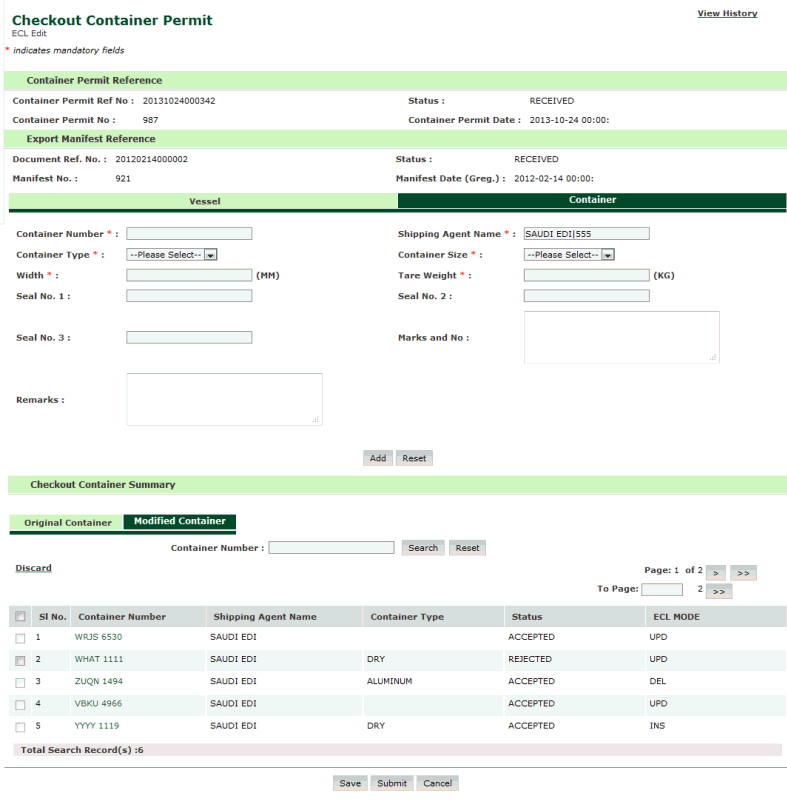This screenshot has width=787, height=808.
Task: Click the Discard link
Action: (33, 568)
